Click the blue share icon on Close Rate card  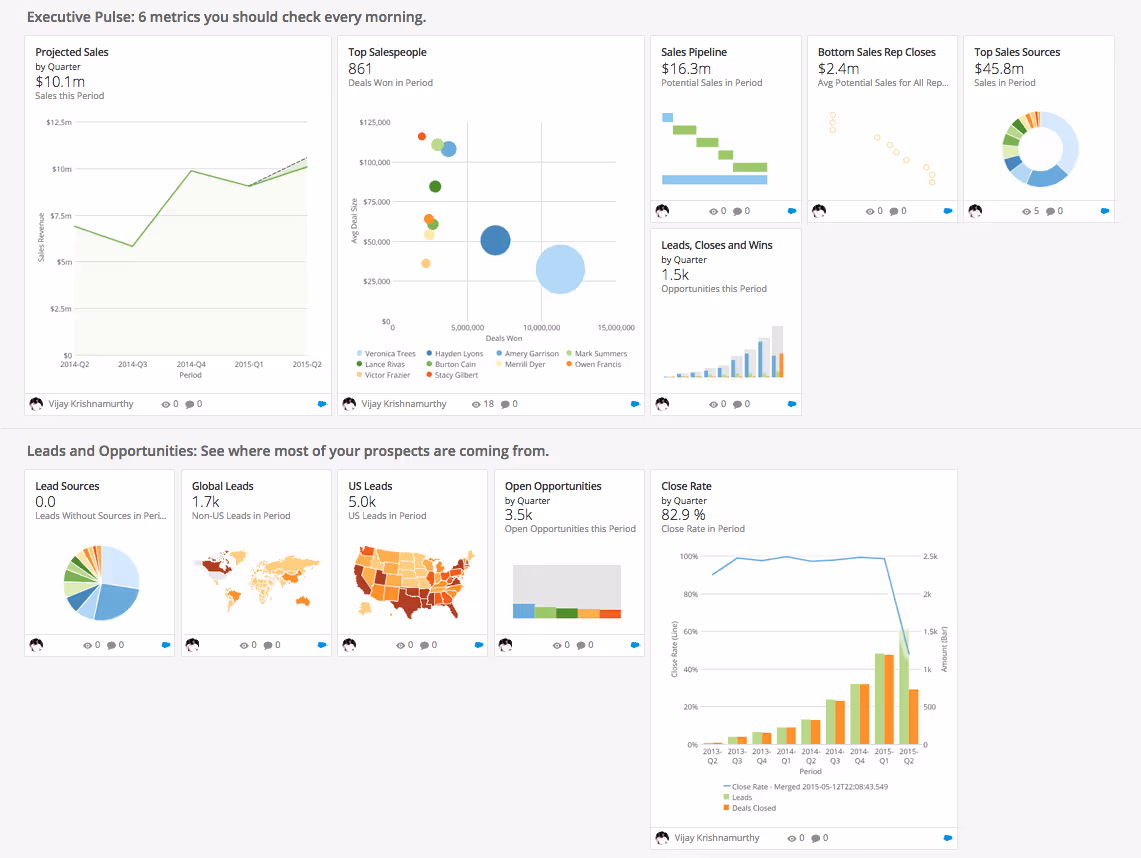[948, 837]
